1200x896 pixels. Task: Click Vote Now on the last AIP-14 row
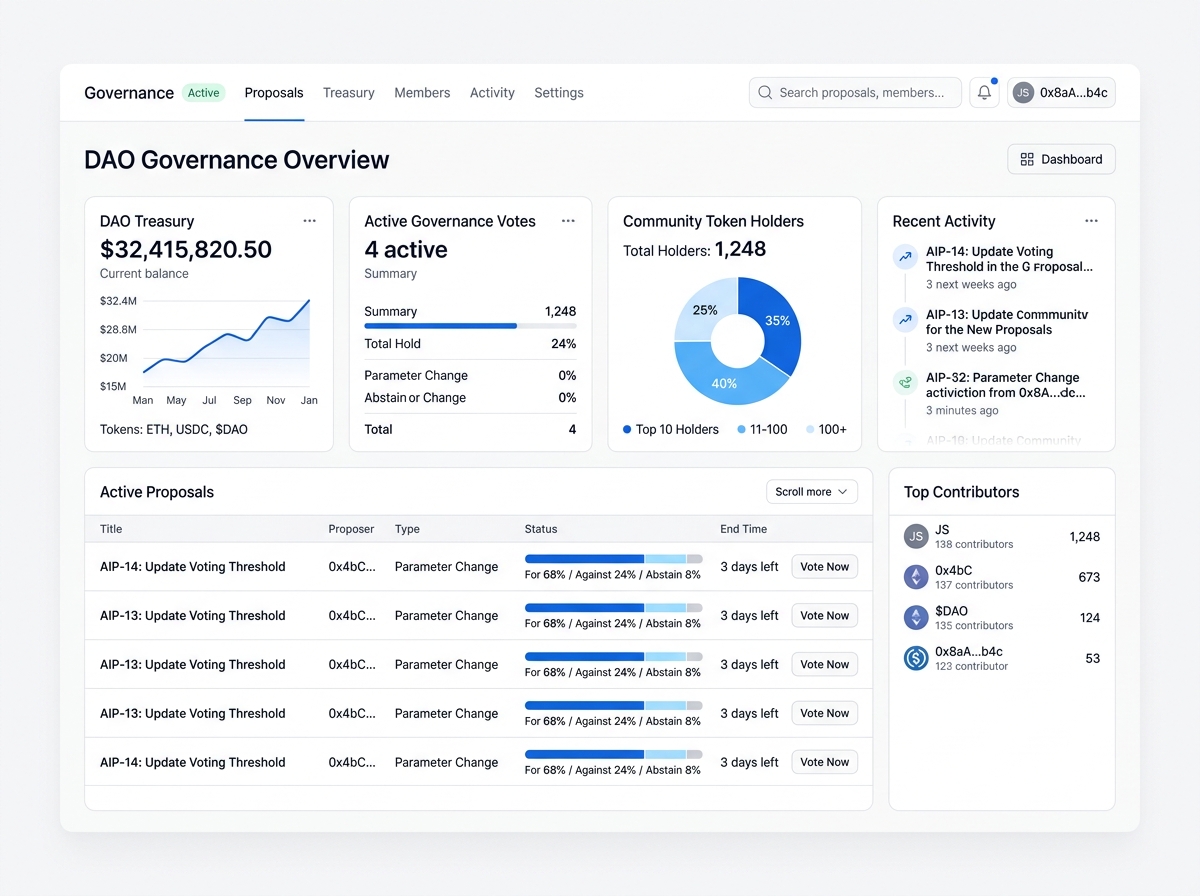pos(824,762)
